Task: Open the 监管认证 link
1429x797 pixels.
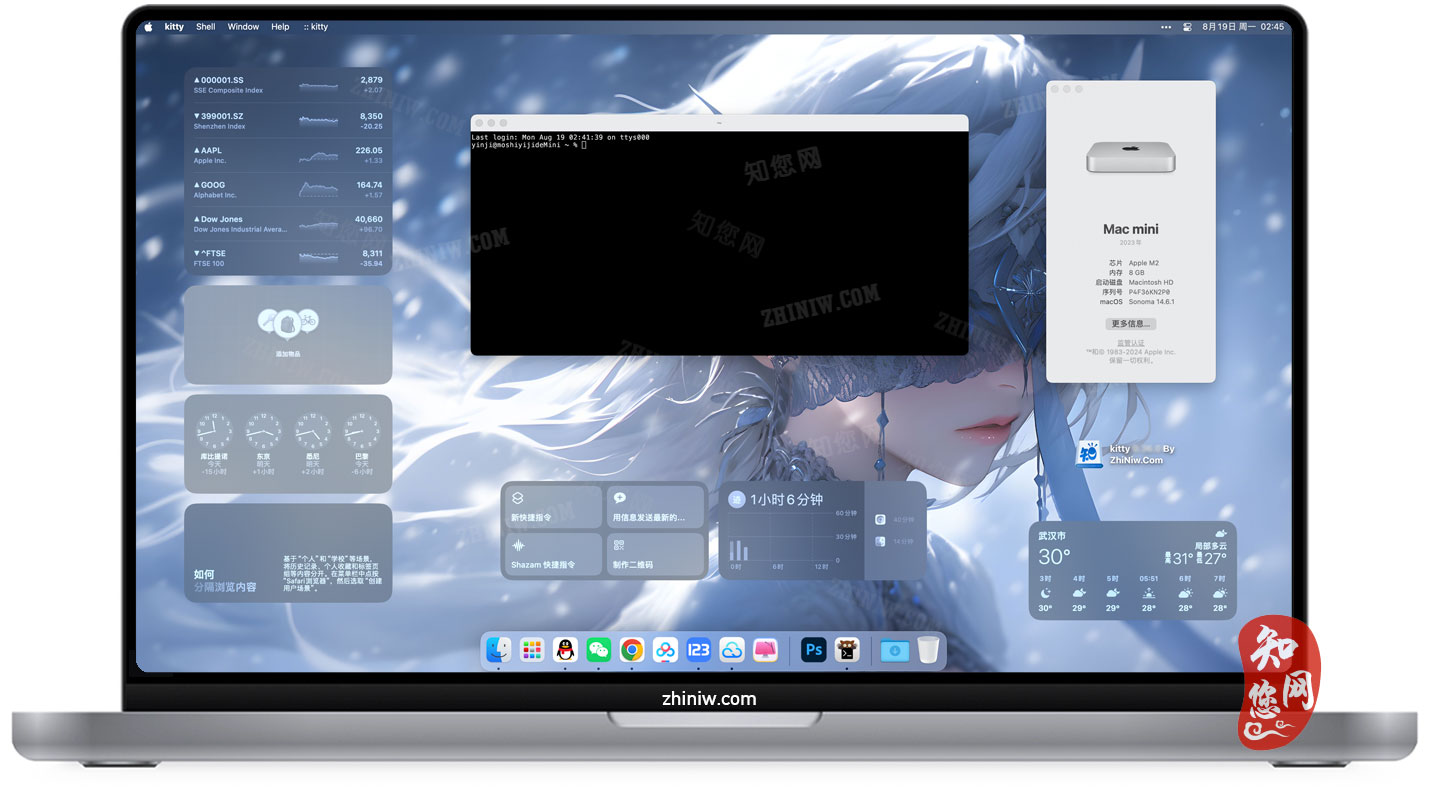Action: click(x=1131, y=343)
